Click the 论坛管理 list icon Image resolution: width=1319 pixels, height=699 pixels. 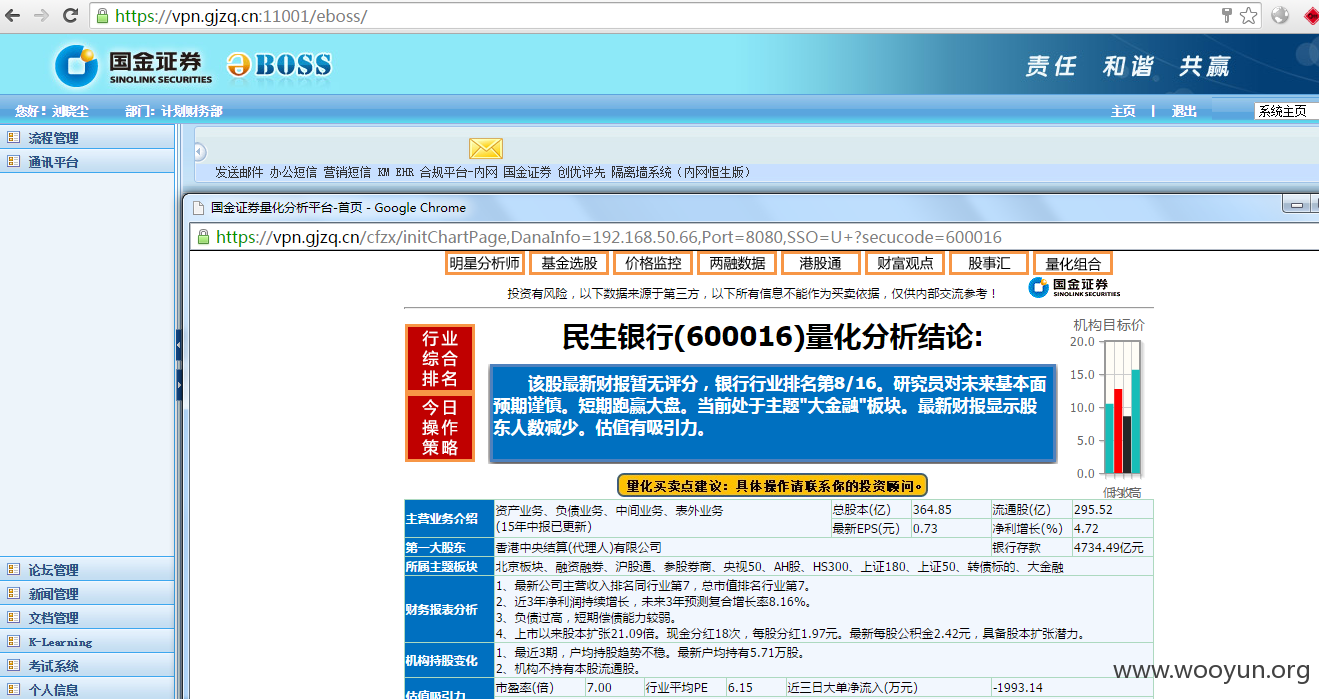click(x=13, y=569)
